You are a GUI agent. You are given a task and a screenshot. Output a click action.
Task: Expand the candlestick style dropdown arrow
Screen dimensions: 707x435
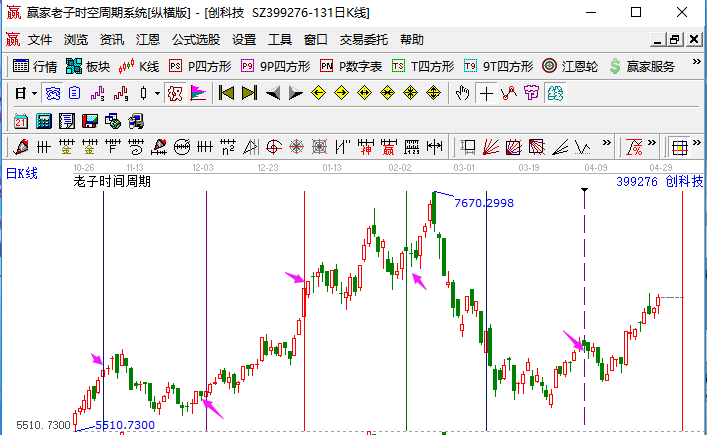coord(157,93)
